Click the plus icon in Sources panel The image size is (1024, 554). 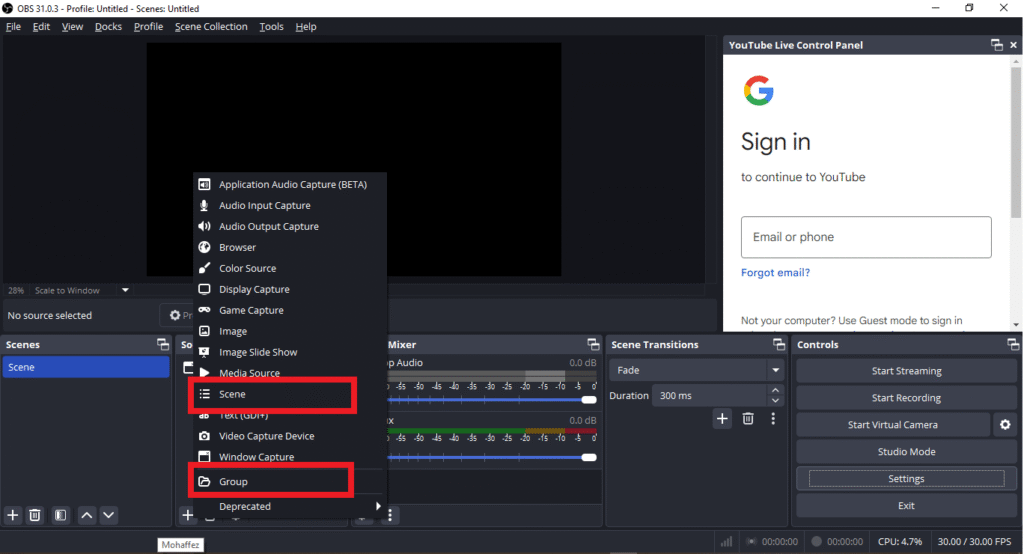click(x=187, y=515)
